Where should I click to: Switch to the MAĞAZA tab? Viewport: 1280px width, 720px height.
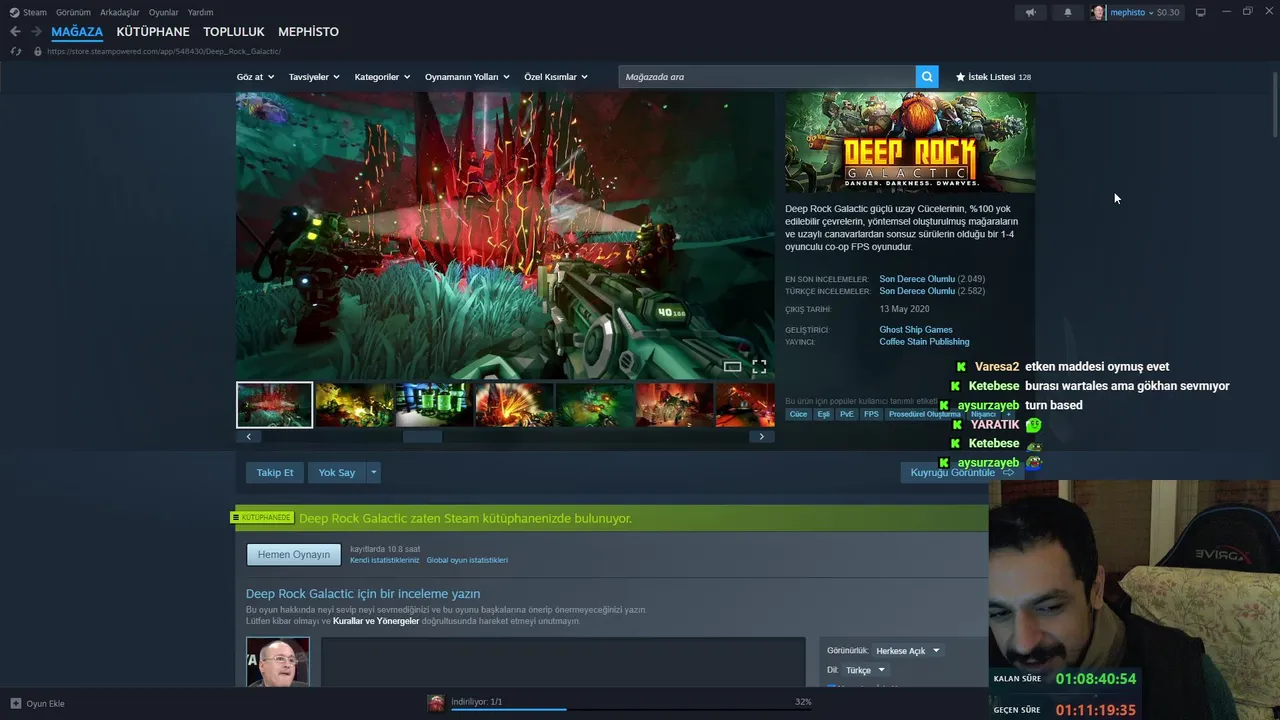coord(77,32)
